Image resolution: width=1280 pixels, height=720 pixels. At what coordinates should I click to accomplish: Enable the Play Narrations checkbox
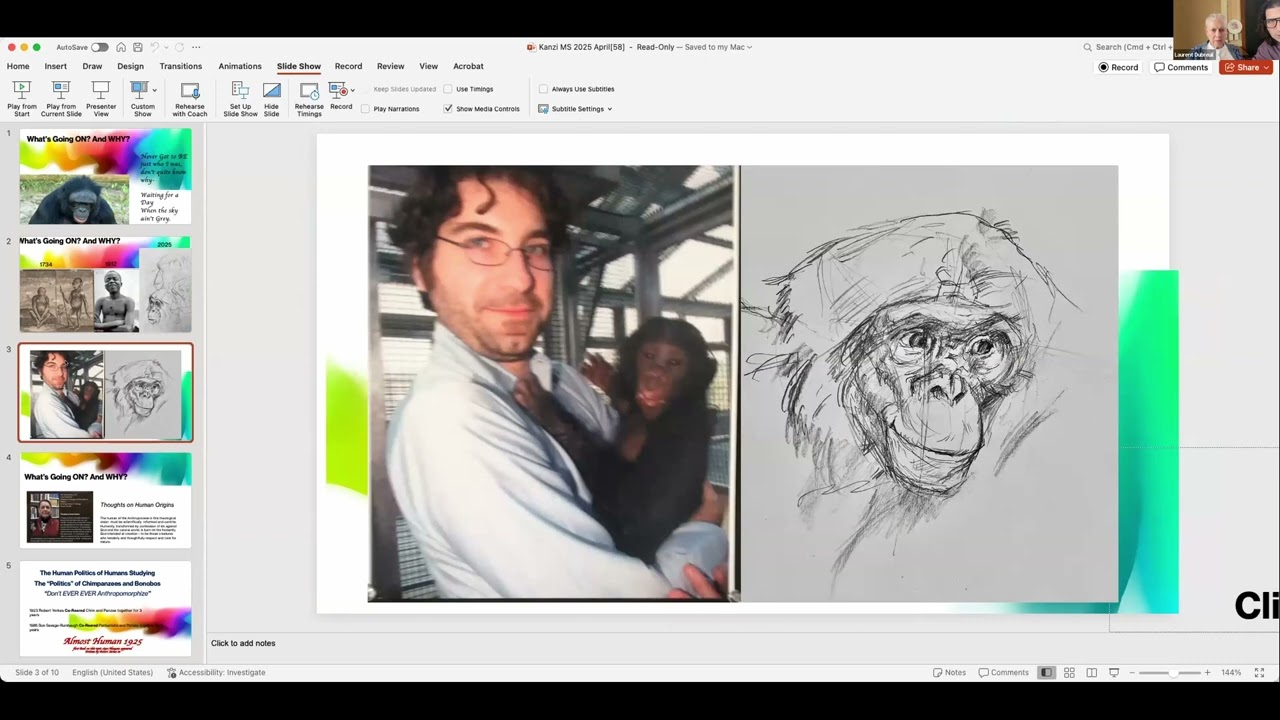365,109
